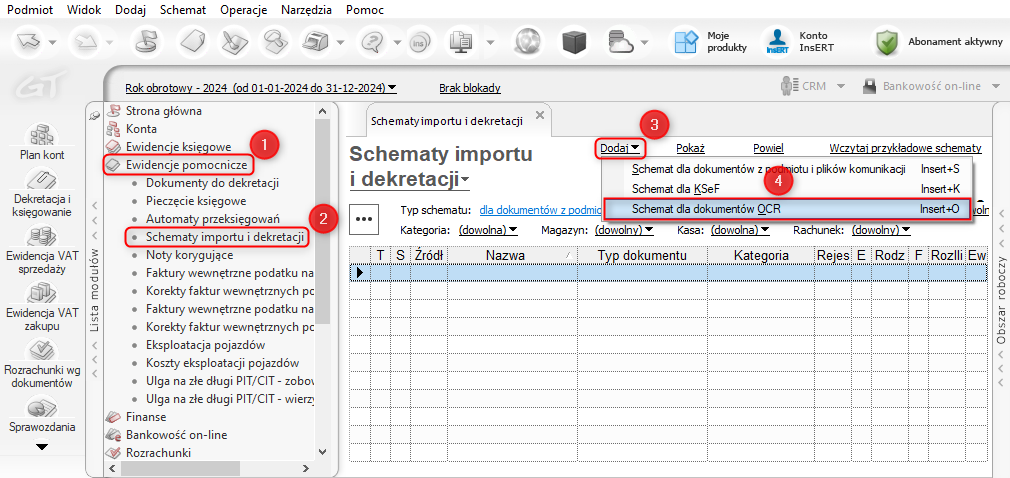Click the black box icon in the toolbar
The width and height of the screenshot is (1010, 478).
(576, 43)
